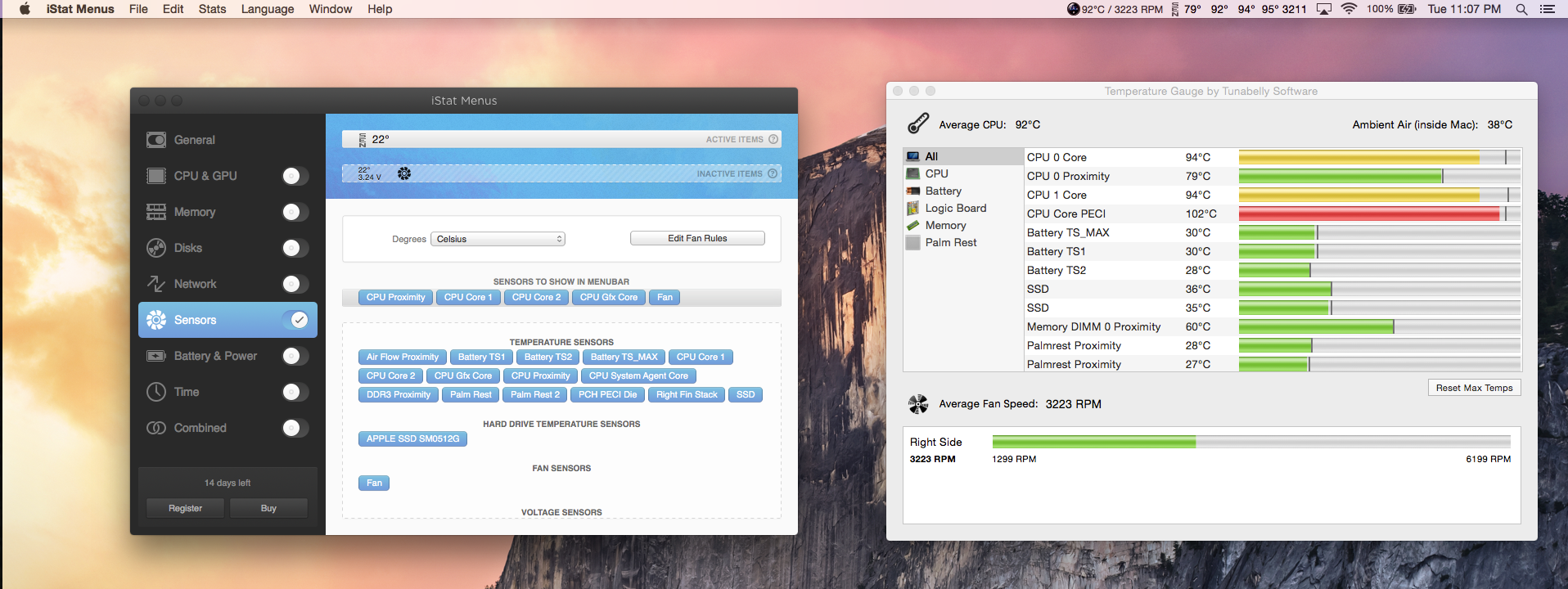The width and height of the screenshot is (1568, 589).
Task: Click the Air Flow Proximity sensor tag
Action: pos(403,357)
